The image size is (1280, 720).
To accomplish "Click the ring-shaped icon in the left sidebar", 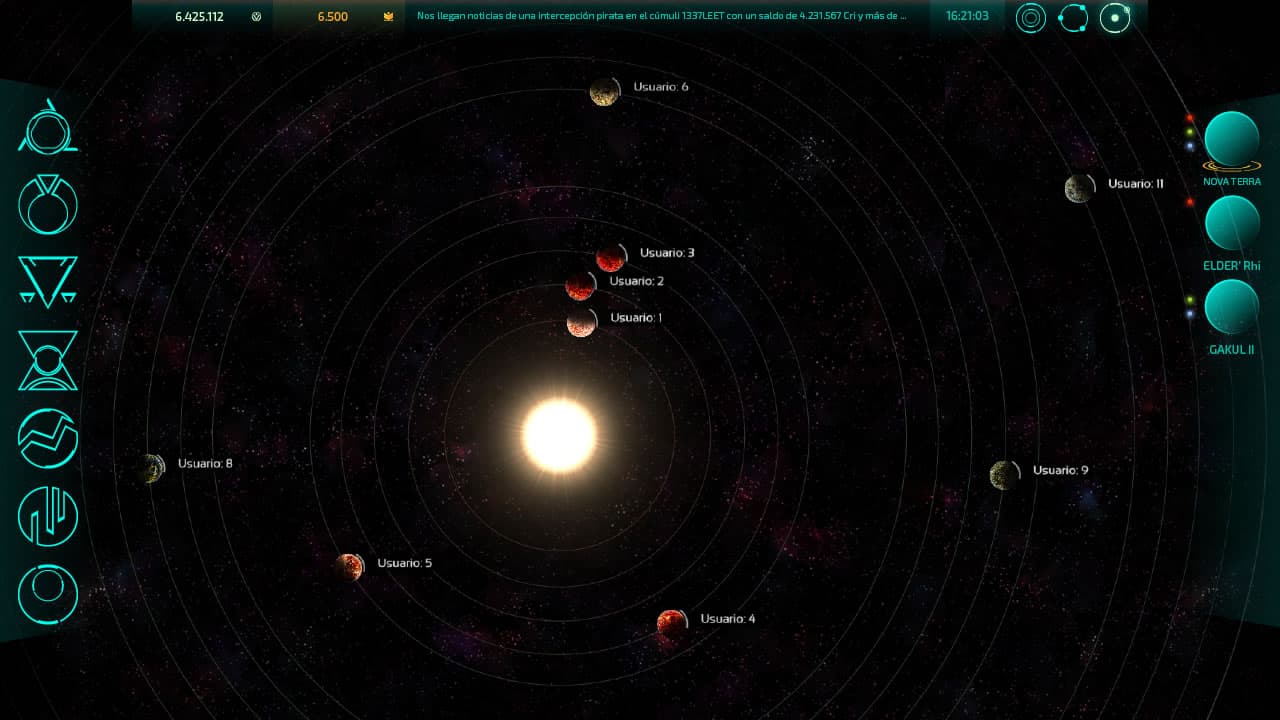I will pyautogui.click(x=47, y=204).
